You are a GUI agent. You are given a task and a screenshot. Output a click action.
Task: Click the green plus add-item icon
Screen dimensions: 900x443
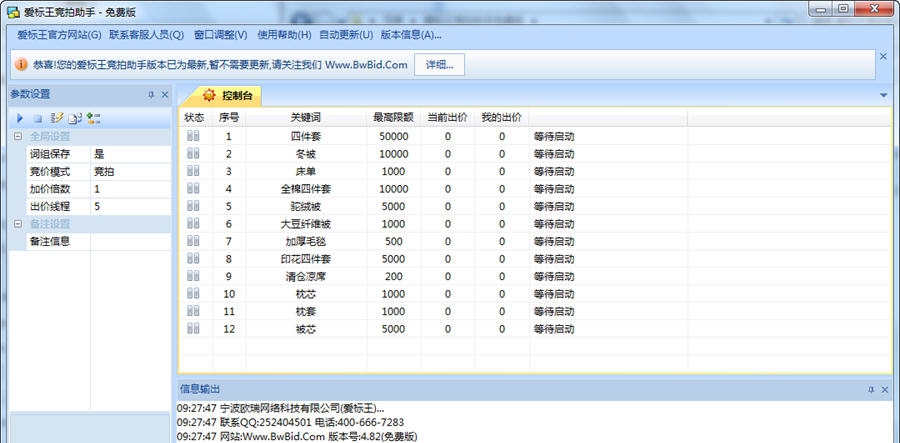(x=93, y=119)
